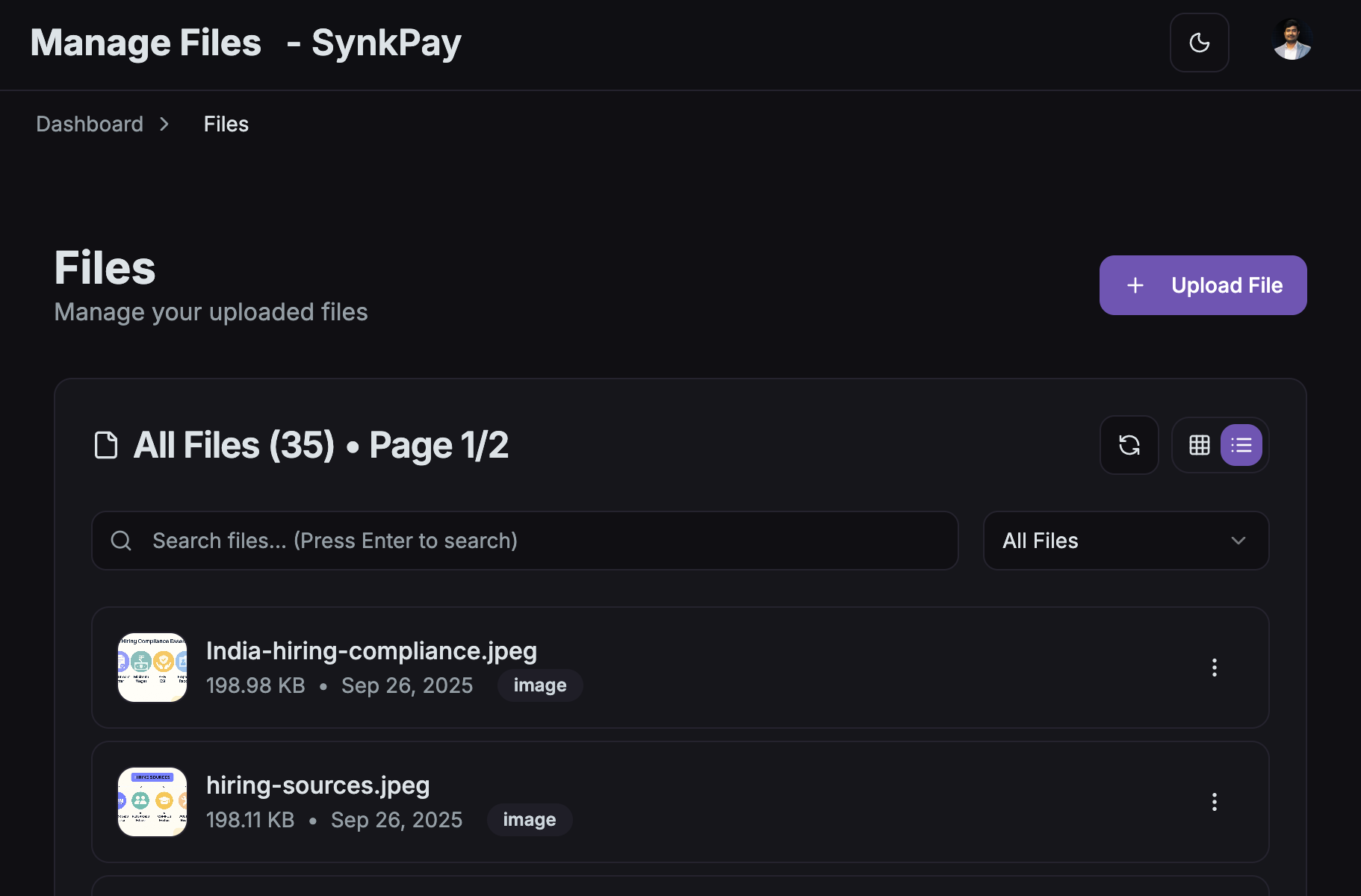Select Files in the breadcrumb trail
Viewport: 1361px width, 896px height.
coord(226,123)
